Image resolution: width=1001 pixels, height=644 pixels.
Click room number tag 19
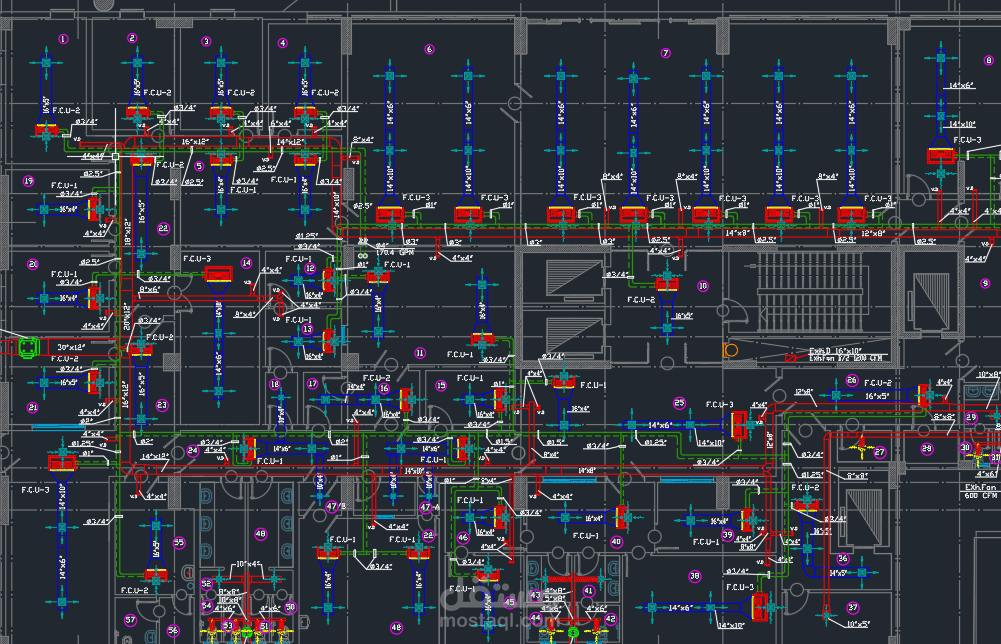point(28,181)
